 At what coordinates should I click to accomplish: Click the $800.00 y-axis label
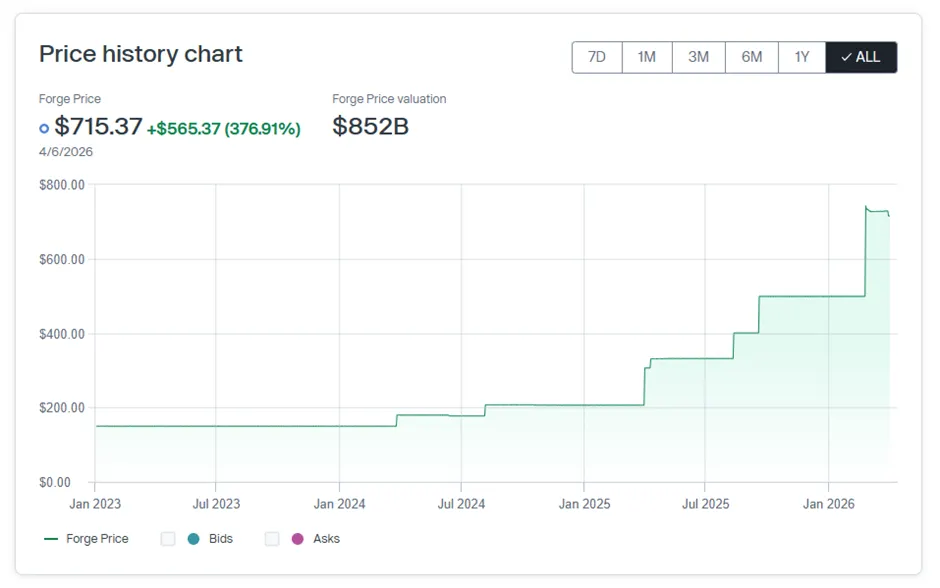coord(62,185)
